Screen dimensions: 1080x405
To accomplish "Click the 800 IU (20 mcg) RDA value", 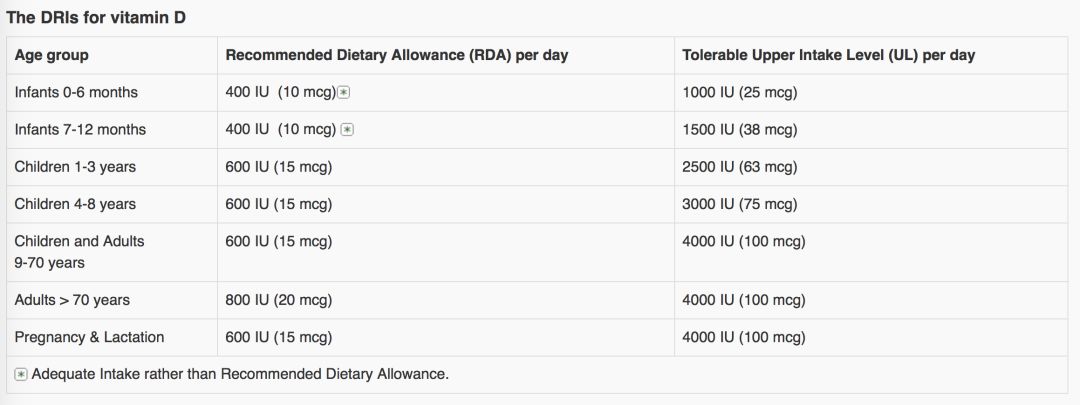I will (x=279, y=300).
